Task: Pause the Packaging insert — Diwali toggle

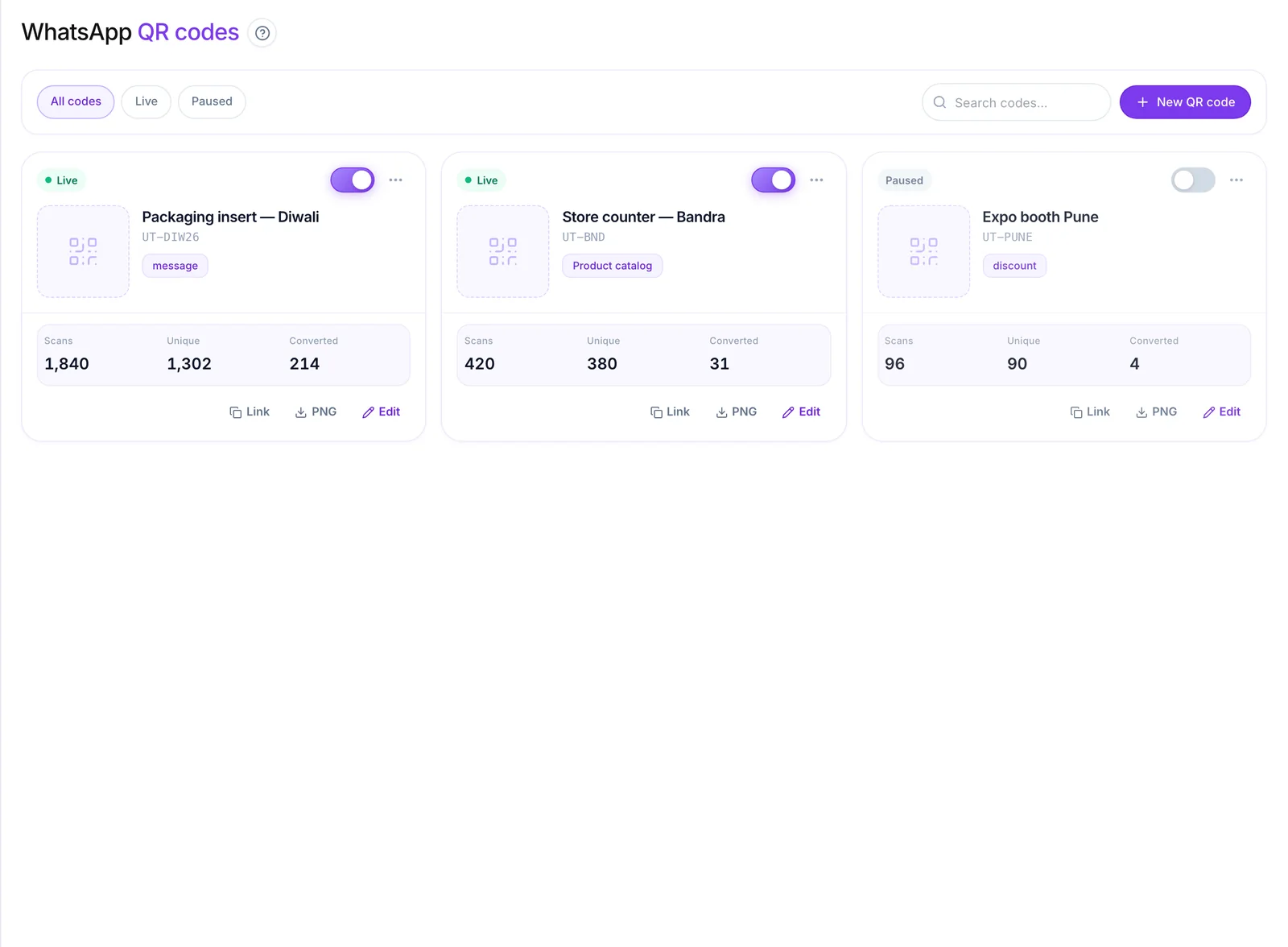Action: pyautogui.click(x=353, y=180)
